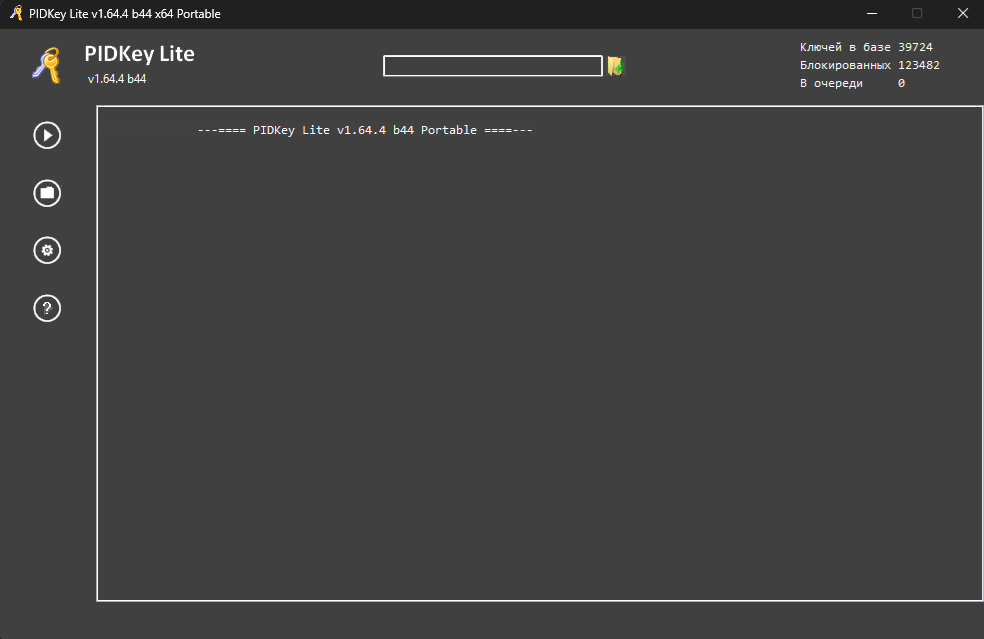
Task: Click the PIDKey Lite keys logo
Action: click(46, 65)
